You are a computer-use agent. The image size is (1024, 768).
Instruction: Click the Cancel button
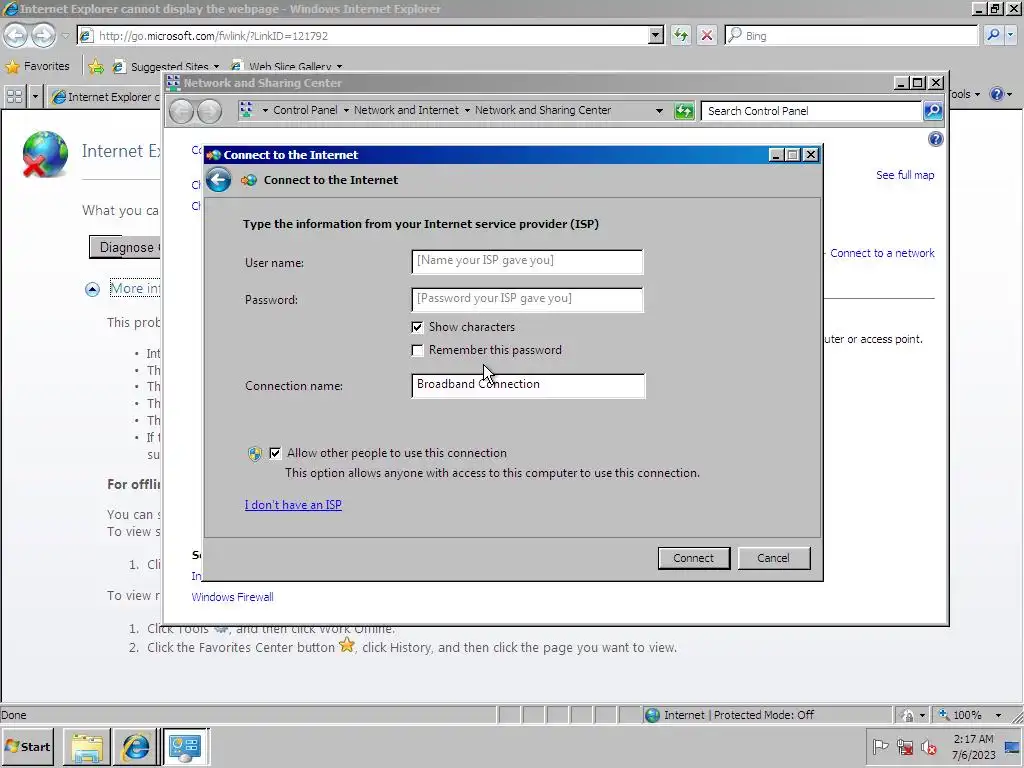[x=773, y=558]
